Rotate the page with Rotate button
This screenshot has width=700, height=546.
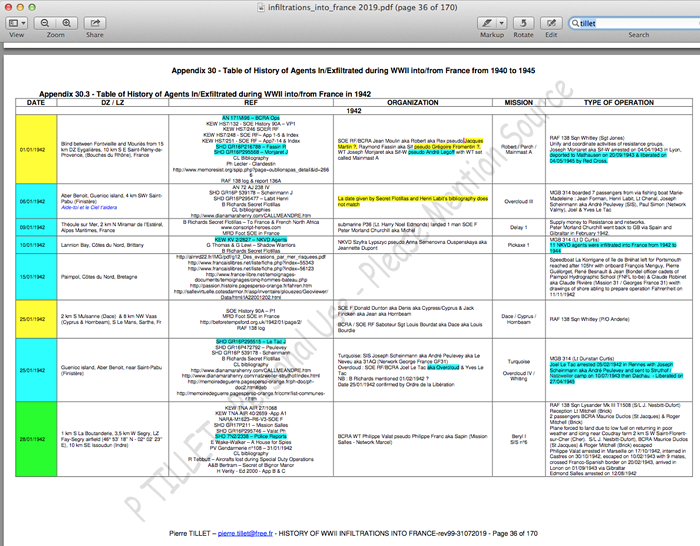(x=523, y=21)
